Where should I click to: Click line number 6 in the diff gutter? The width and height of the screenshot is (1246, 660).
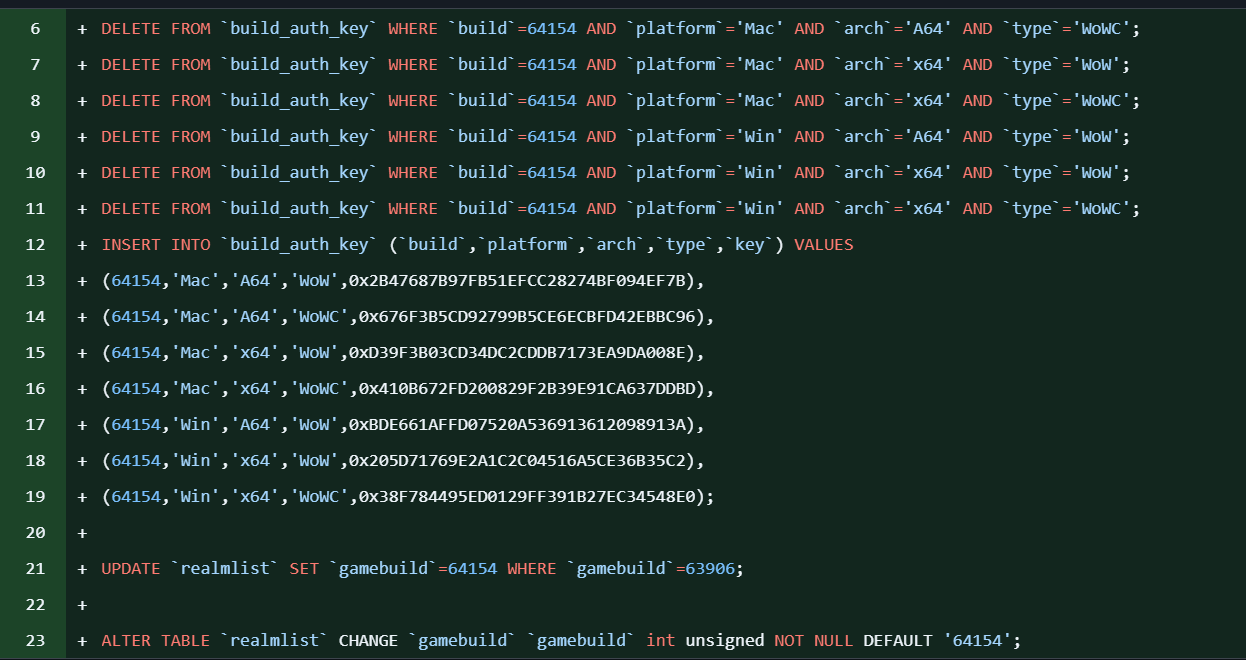point(35,29)
